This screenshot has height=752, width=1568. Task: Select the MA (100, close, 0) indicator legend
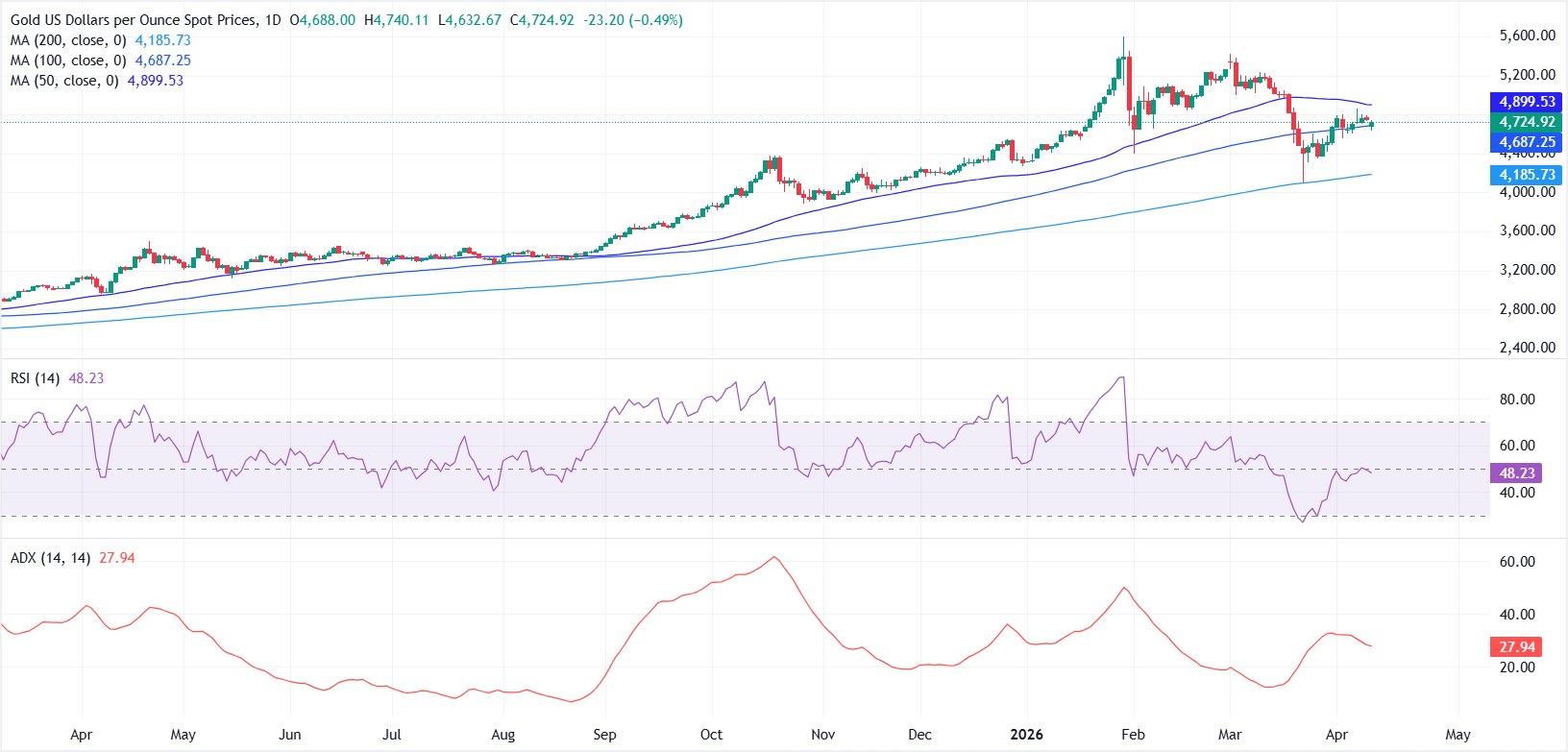(68, 61)
